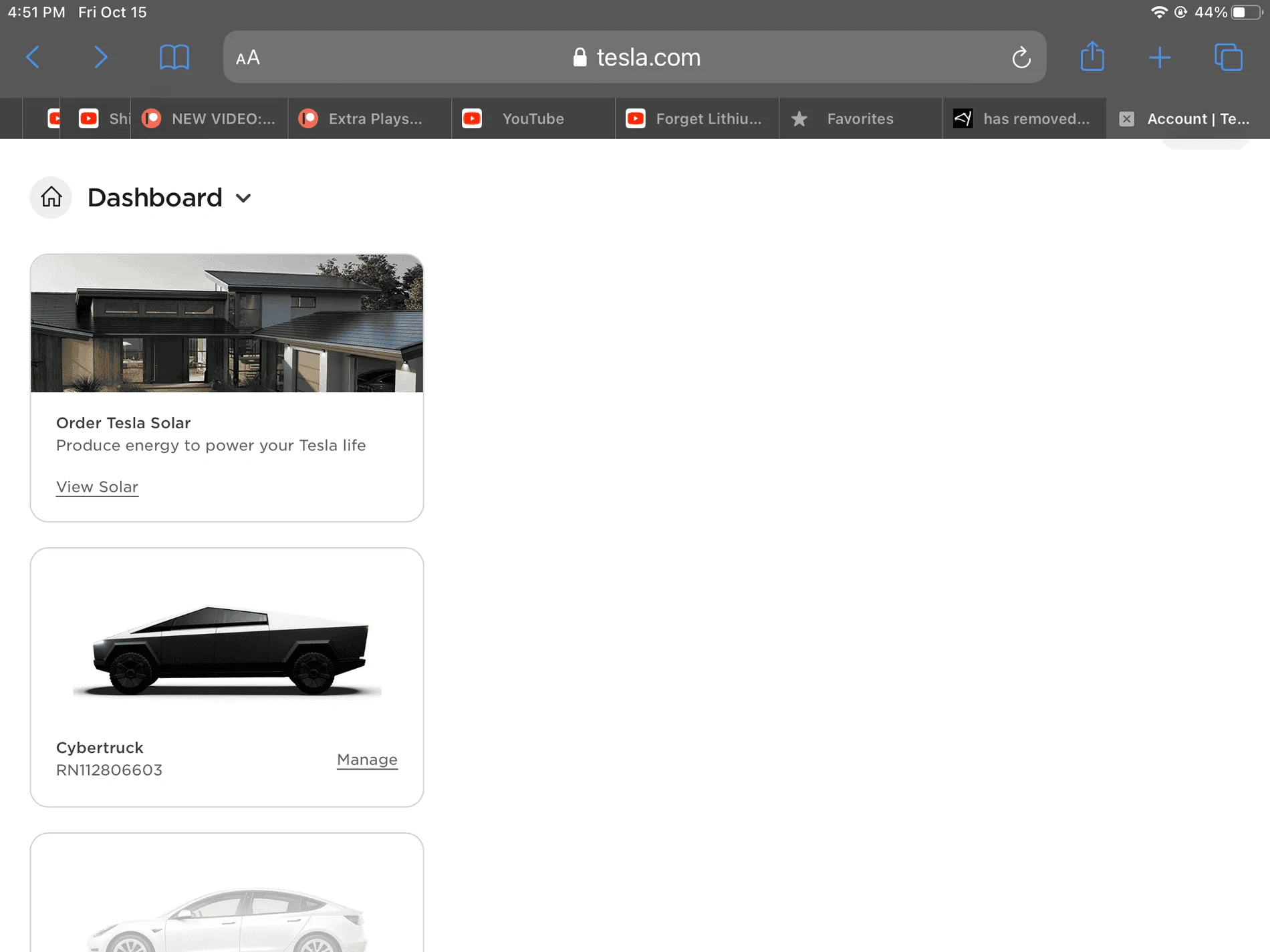The image size is (1270, 952).
Task: Switch to the Shi... YouTube tab
Action: pos(96,119)
